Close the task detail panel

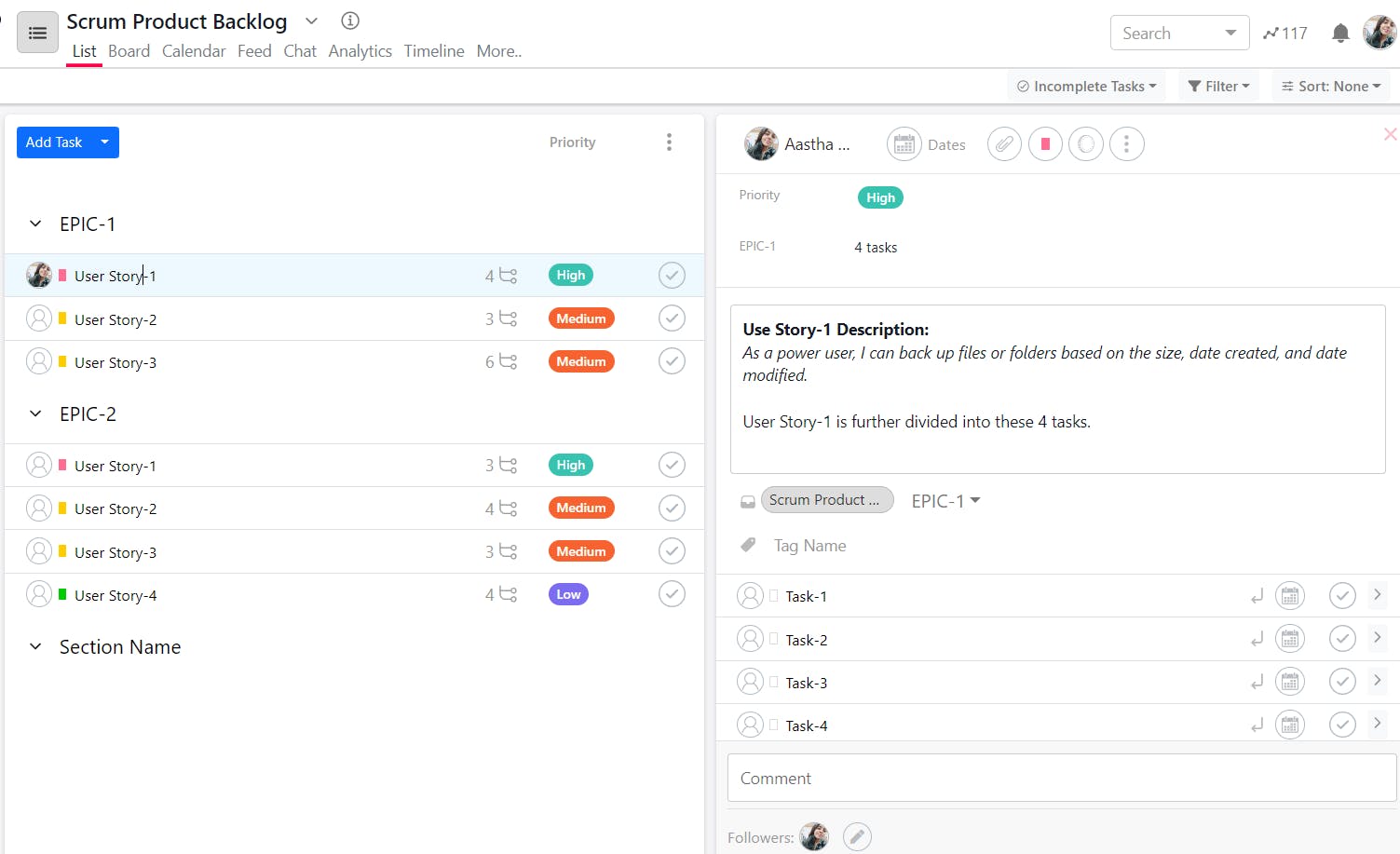pyautogui.click(x=1390, y=134)
